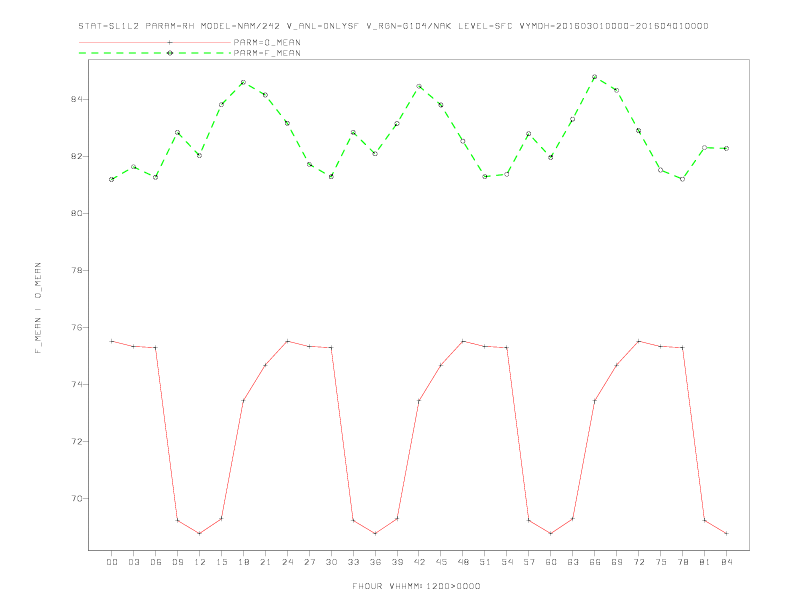The height and width of the screenshot is (612, 792).
Task: Click the FHOUR VHHMM:1200>0000 x-axis title
Action: point(416,586)
